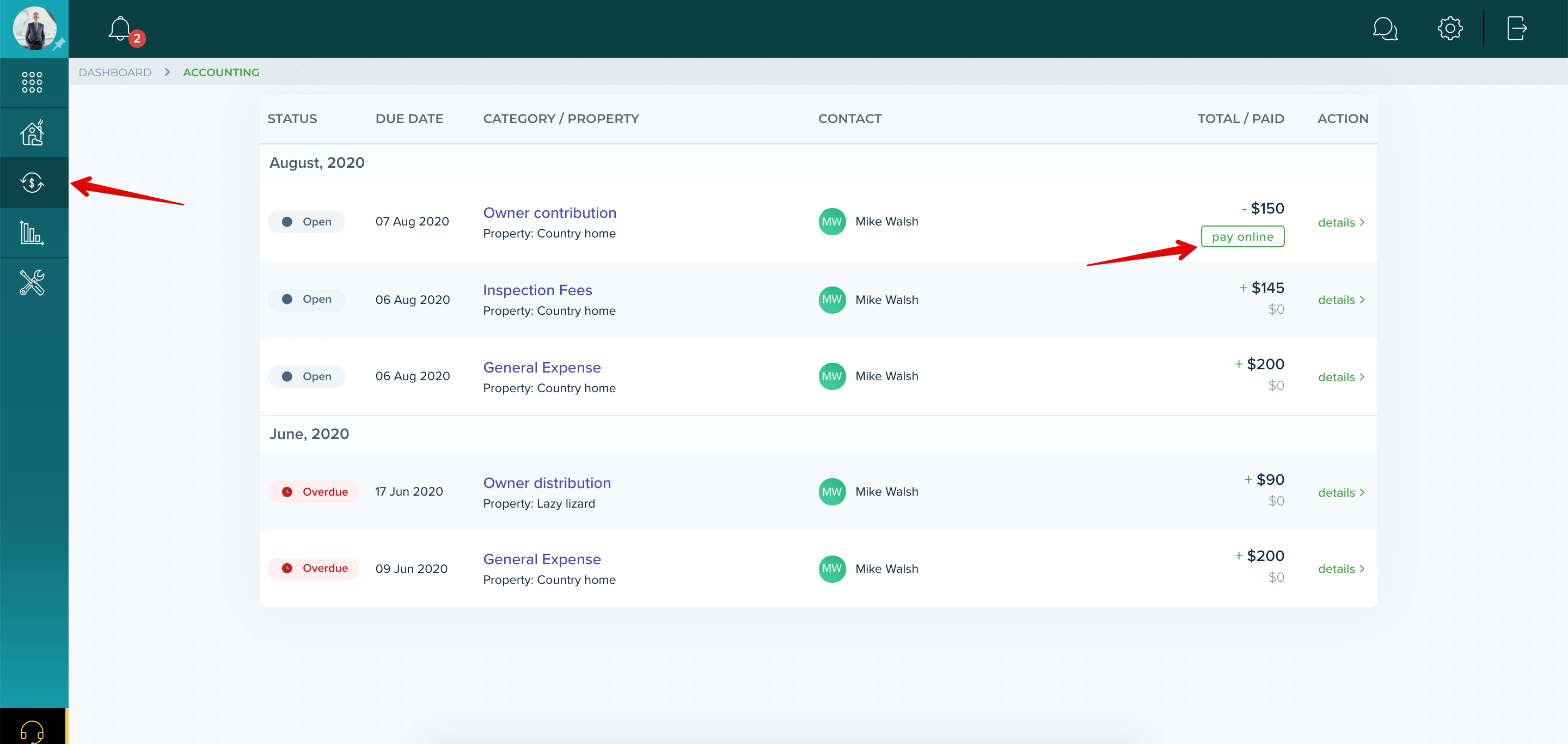1568x744 pixels.
Task: Click Mike Walsh in Owner distribution row
Action: click(886, 491)
